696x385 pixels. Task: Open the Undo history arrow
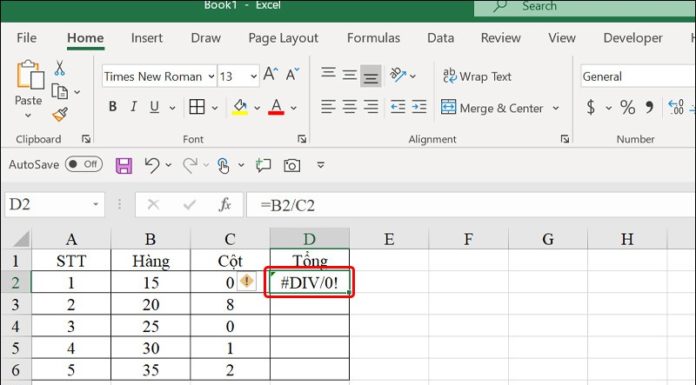click(169, 165)
